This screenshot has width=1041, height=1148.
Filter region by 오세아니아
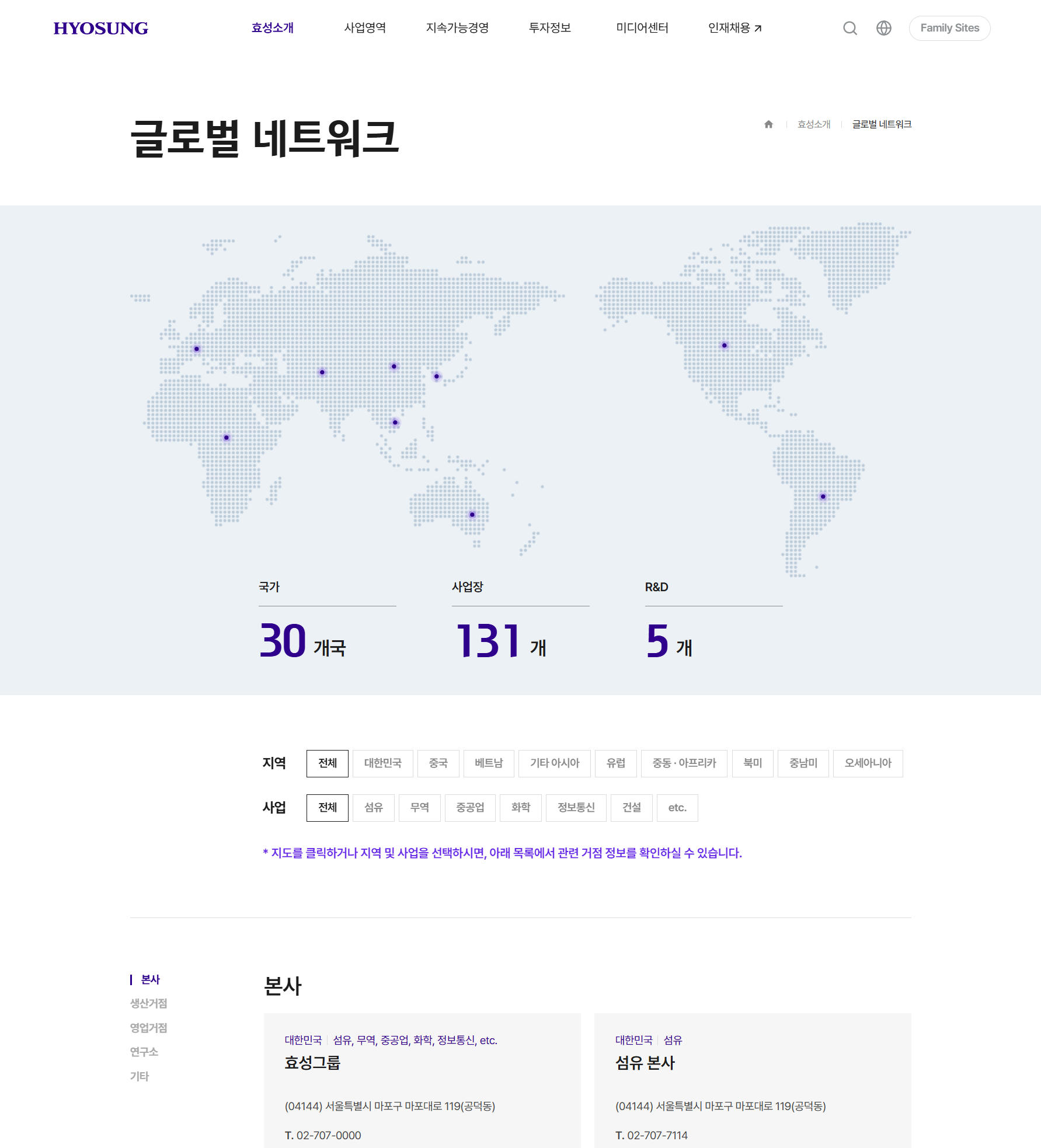pos(868,763)
